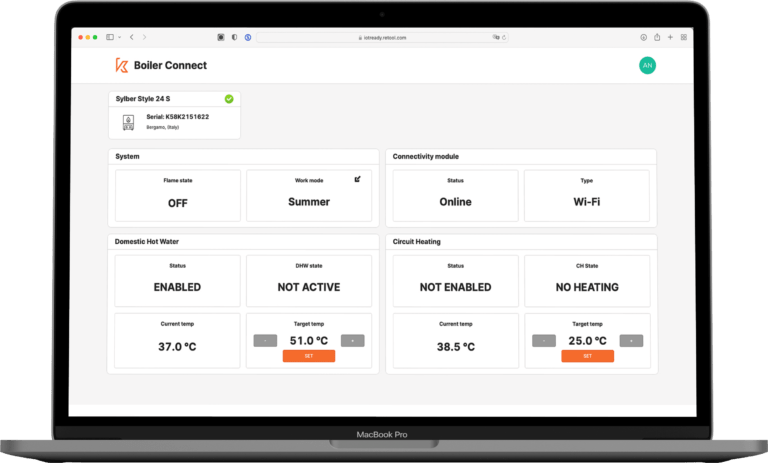
Task: Select the Sylber Style 24 S card title
Action: [143, 98]
